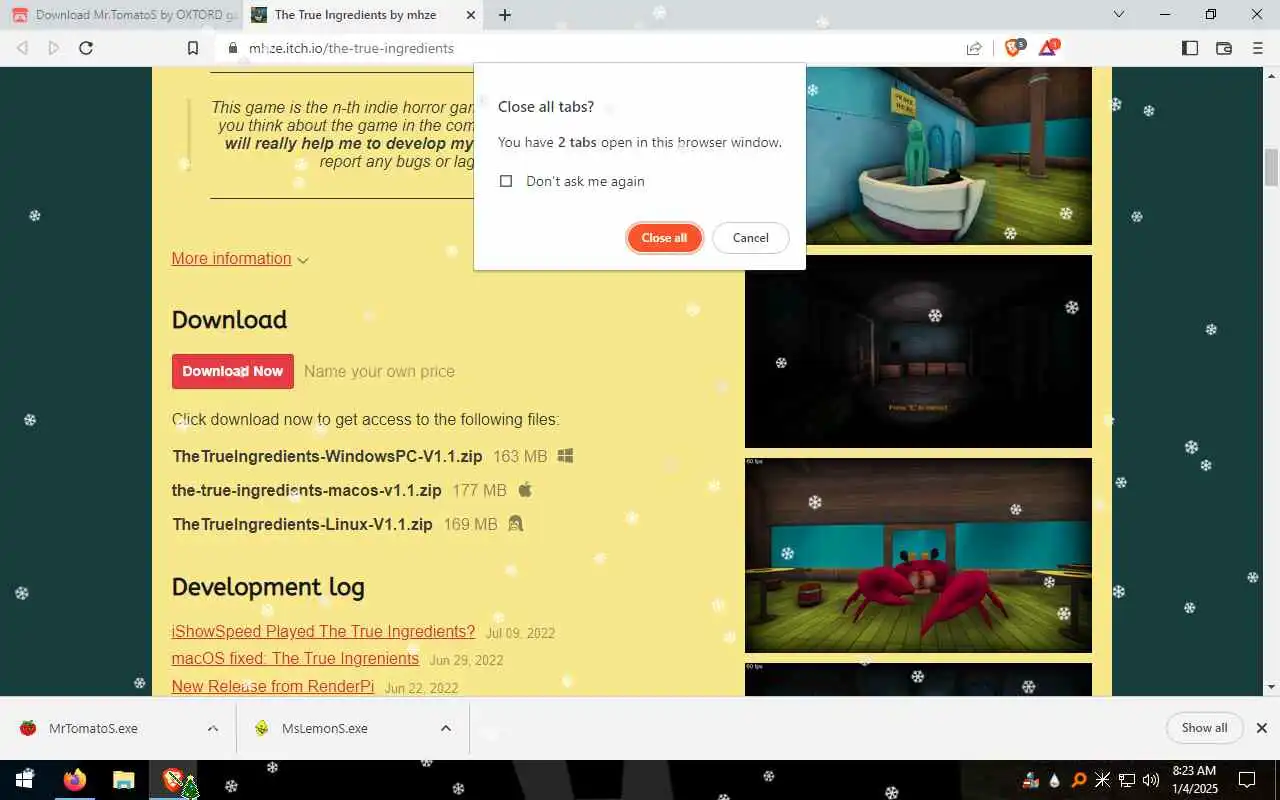This screenshot has height=800, width=1280.
Task: Toggle the browser sidebar panel icon
Action: pos(1190,48)
